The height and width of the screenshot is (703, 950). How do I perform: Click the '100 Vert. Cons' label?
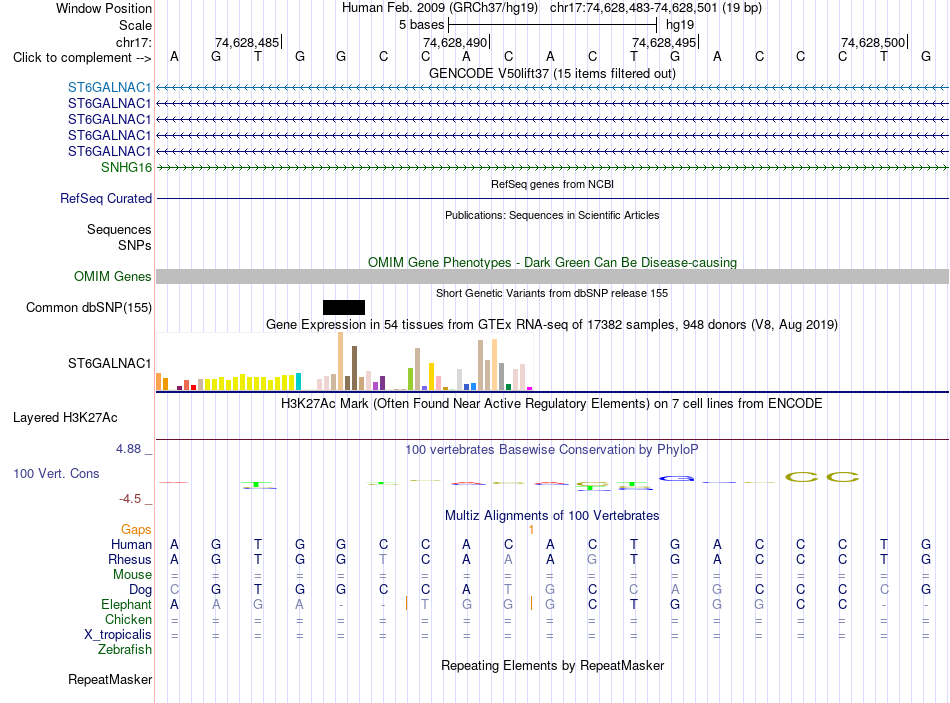coord(56,473)
